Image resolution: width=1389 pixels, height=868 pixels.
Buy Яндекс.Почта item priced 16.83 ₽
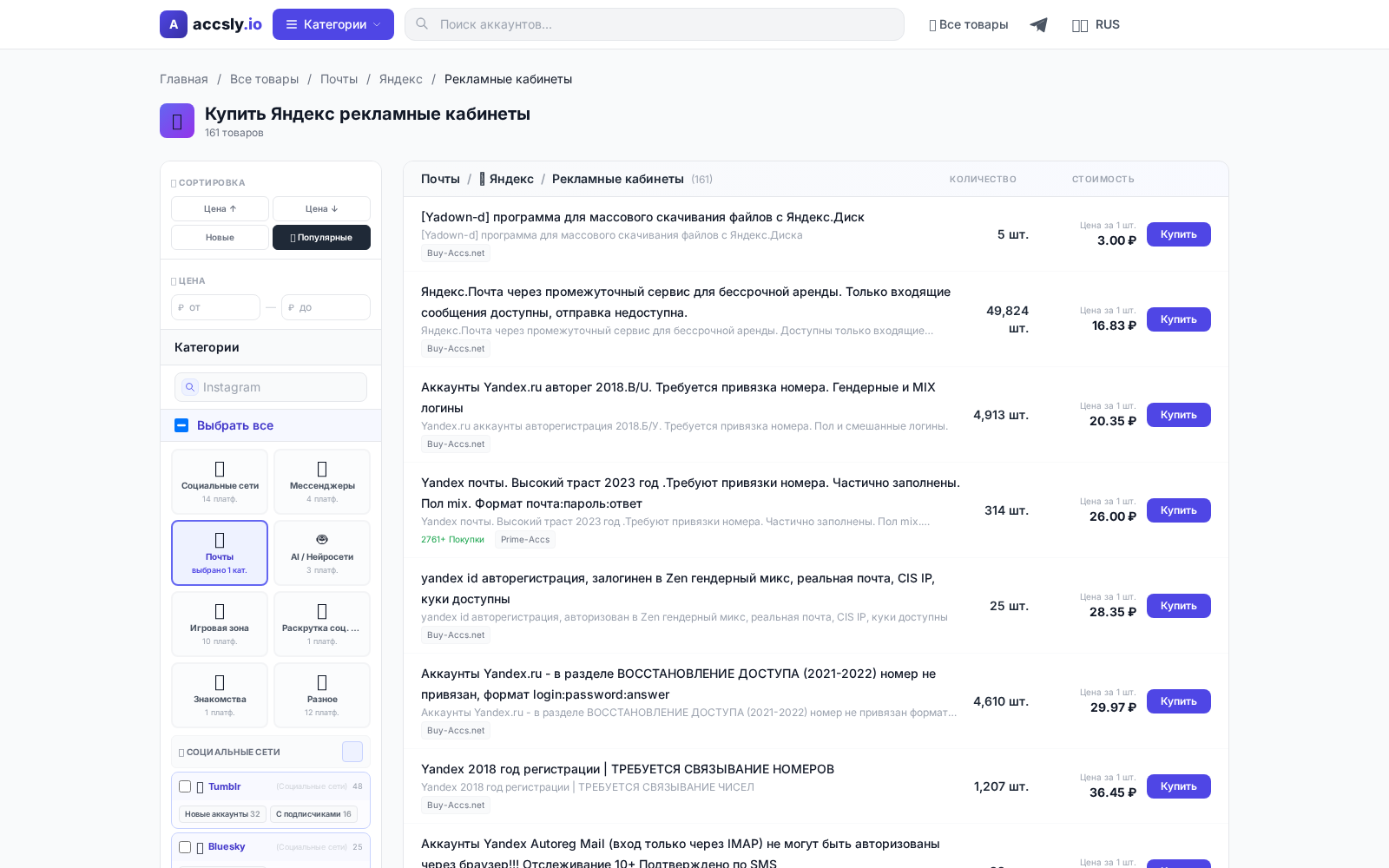click(1179, 319)
